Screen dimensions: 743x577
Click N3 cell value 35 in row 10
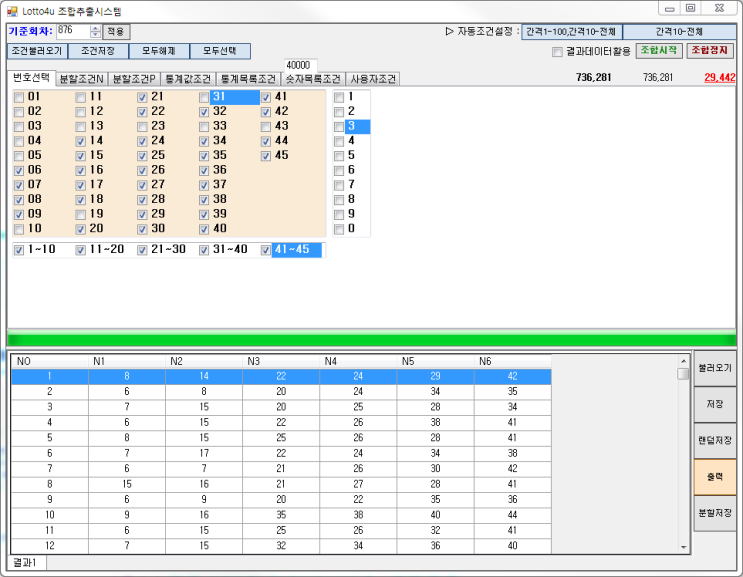(281, 515)
